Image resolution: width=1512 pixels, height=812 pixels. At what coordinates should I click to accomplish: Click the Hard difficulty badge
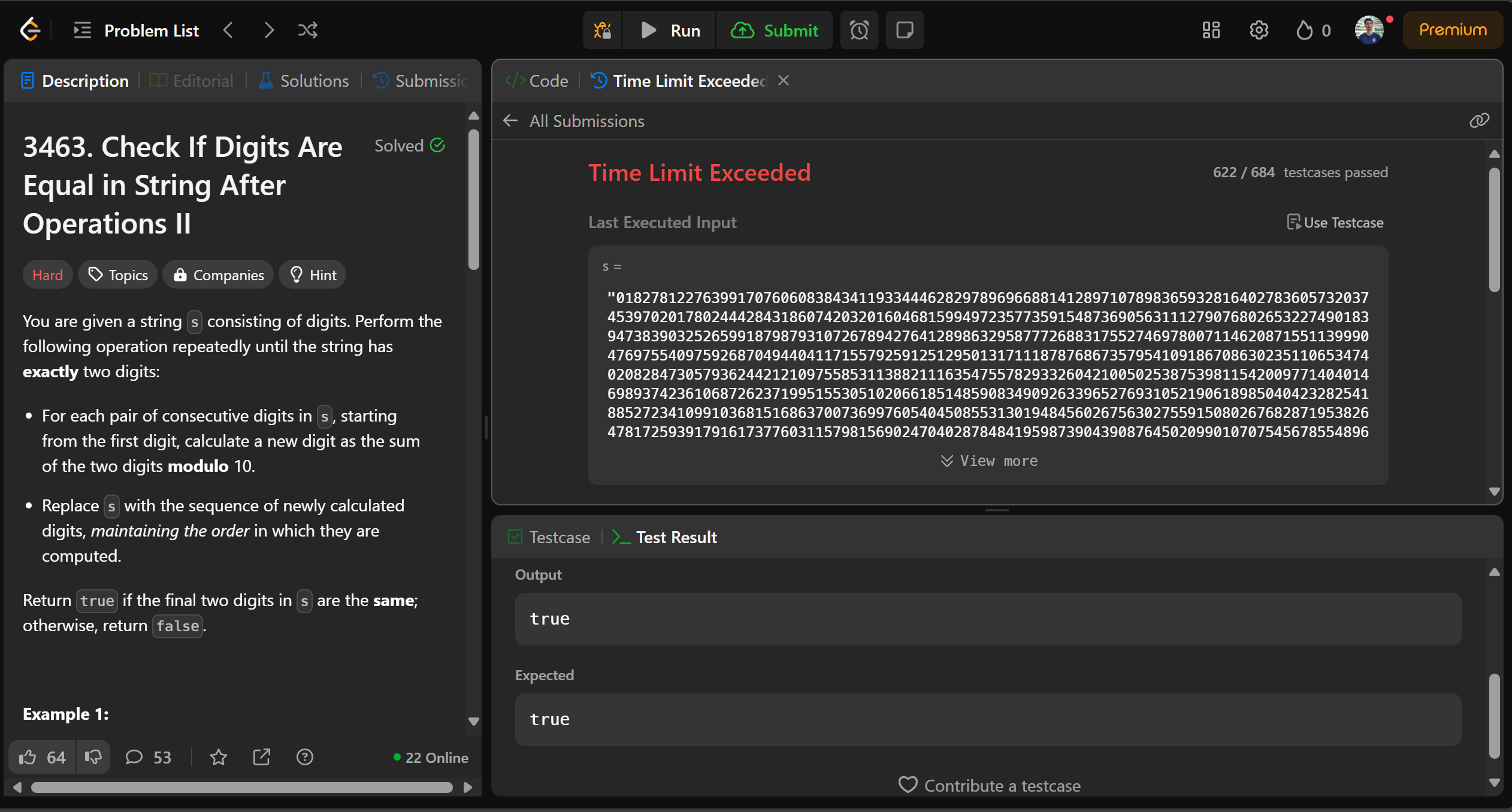click(x=47, y=275)
